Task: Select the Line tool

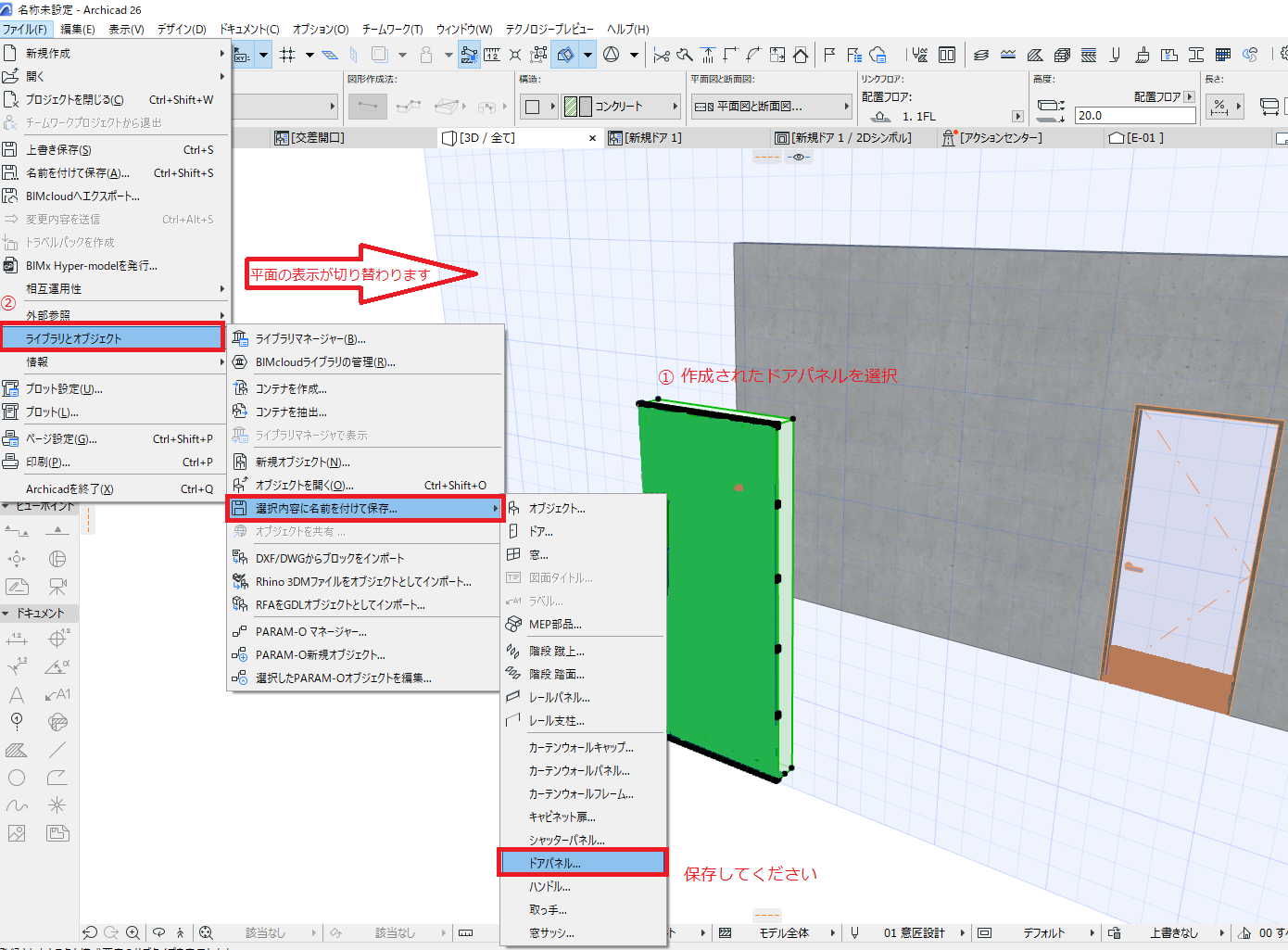Action: (x=57, y=750)
